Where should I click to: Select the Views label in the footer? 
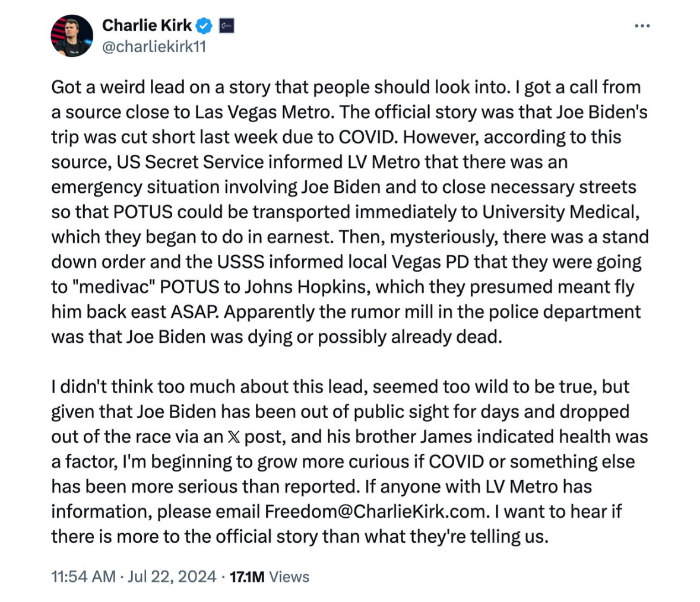point(289,577)
